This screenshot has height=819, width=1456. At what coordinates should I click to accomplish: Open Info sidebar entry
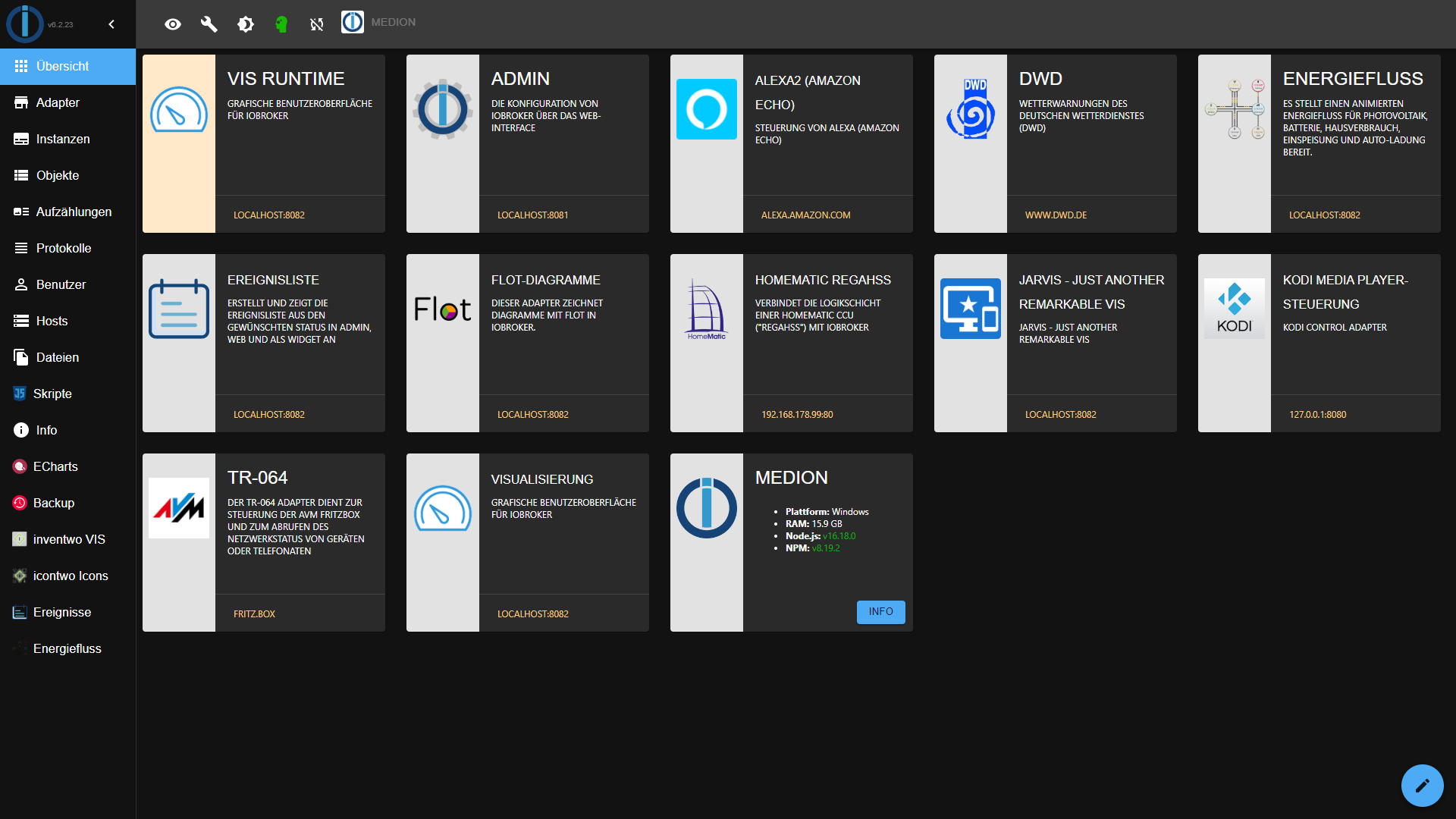click(x=68, y=430)
